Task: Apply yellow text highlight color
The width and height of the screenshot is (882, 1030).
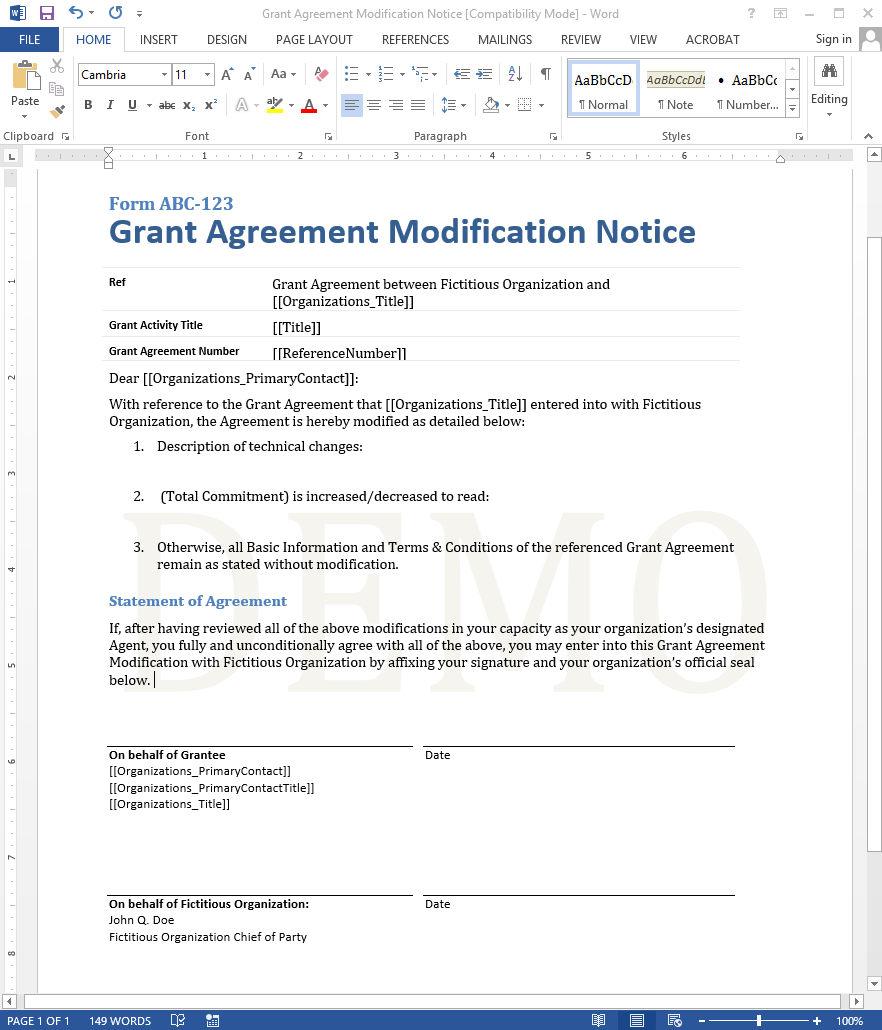Action: pos(275,105)
